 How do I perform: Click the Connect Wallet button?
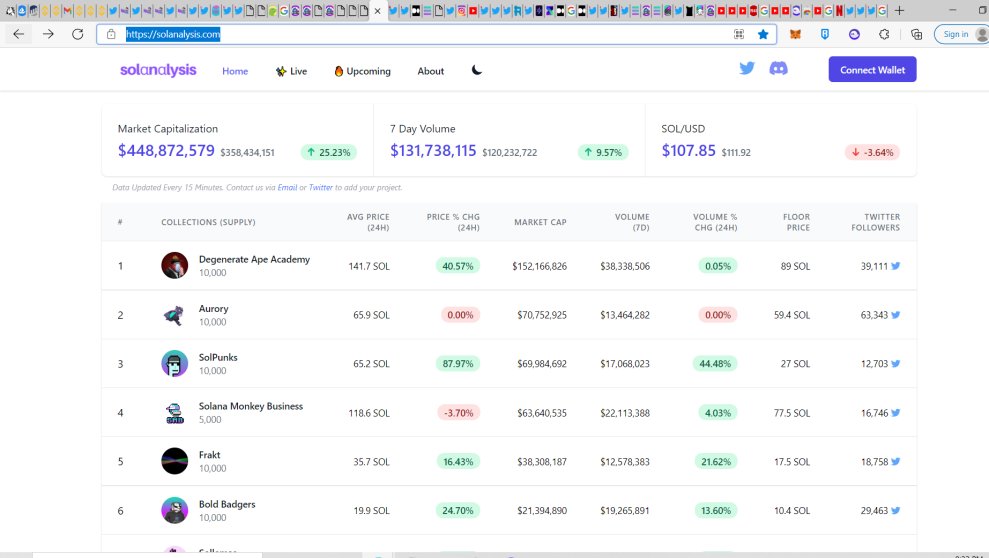872,69
